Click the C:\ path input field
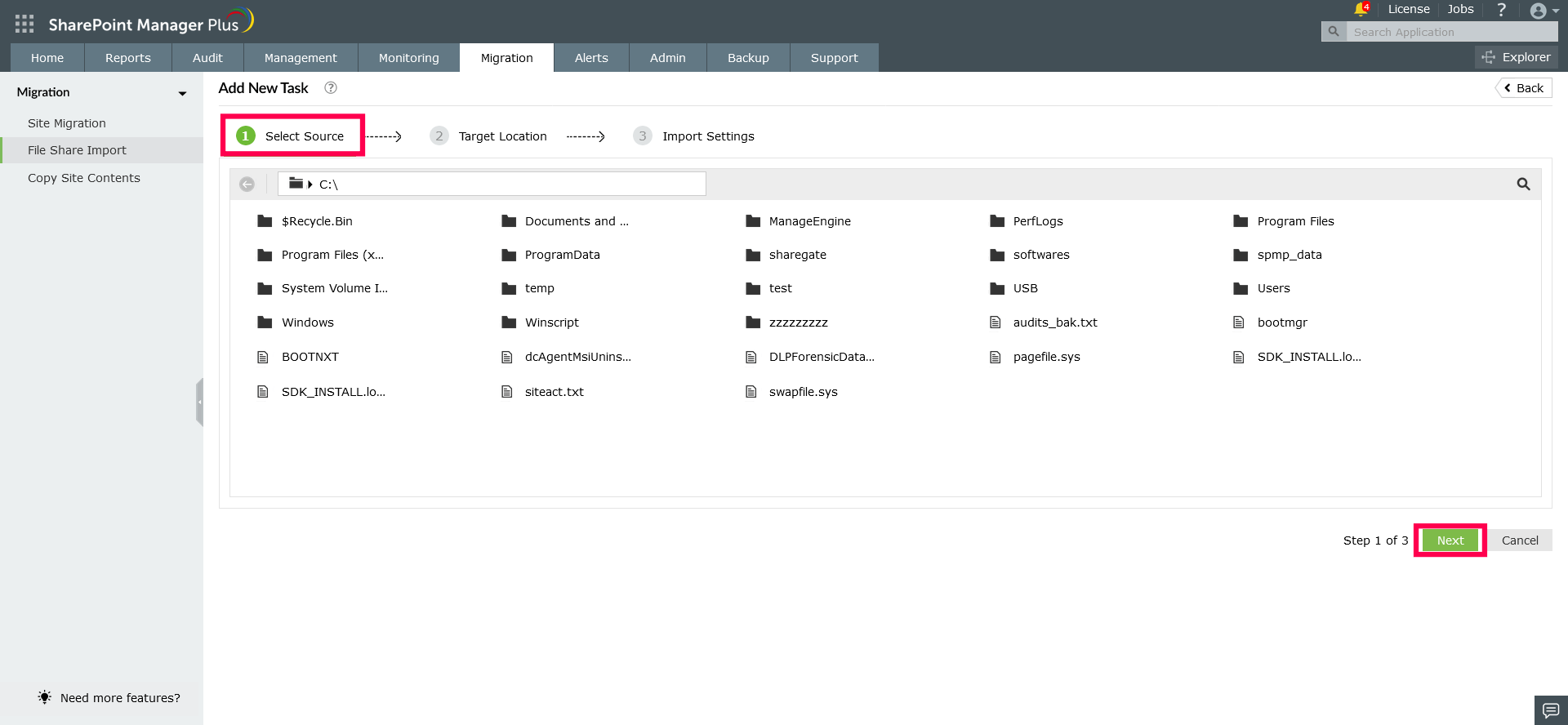1568x725 pixels. click(492, 184)
